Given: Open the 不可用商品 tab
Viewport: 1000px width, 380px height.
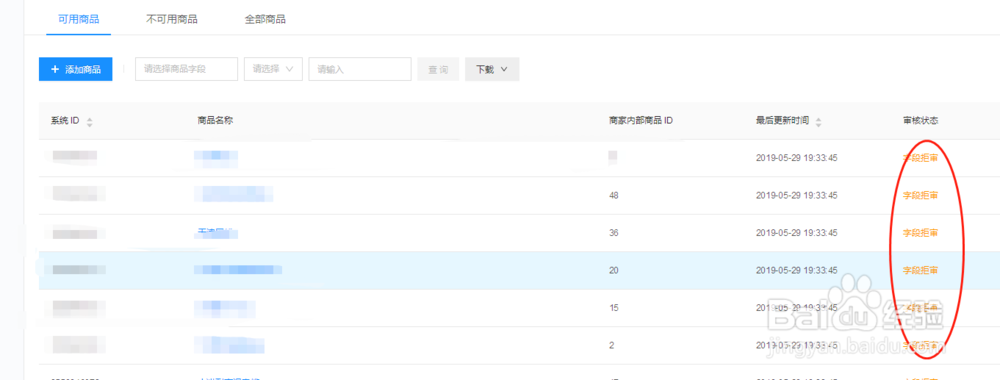Looking at the screenshot, I should point(172,19).
